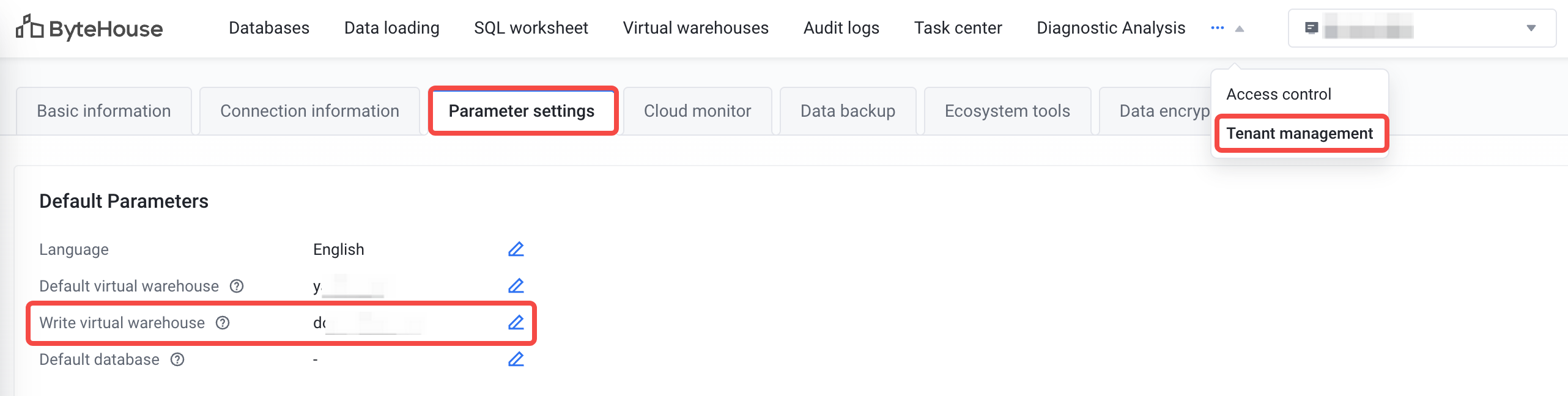Show help for Default database
Image resolution: width=1568 pixels, height=396 pixels.
point(177,359)
